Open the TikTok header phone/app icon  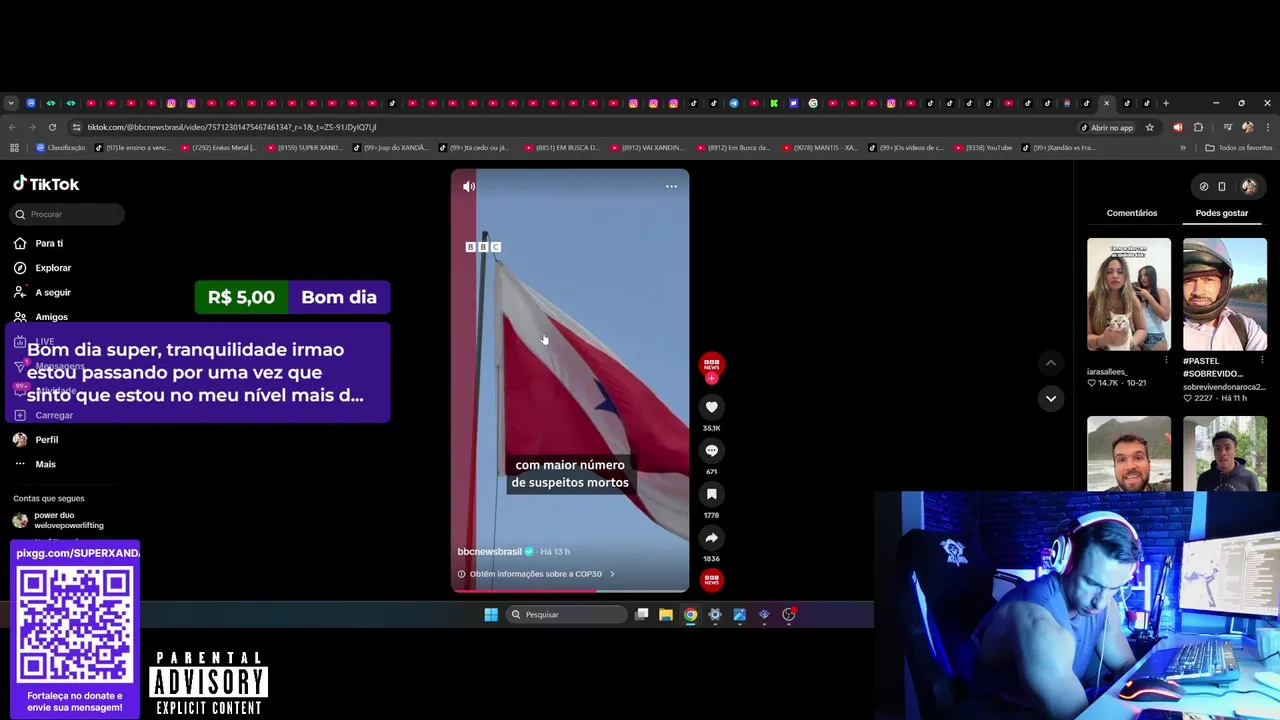(x=1222, y=186)
